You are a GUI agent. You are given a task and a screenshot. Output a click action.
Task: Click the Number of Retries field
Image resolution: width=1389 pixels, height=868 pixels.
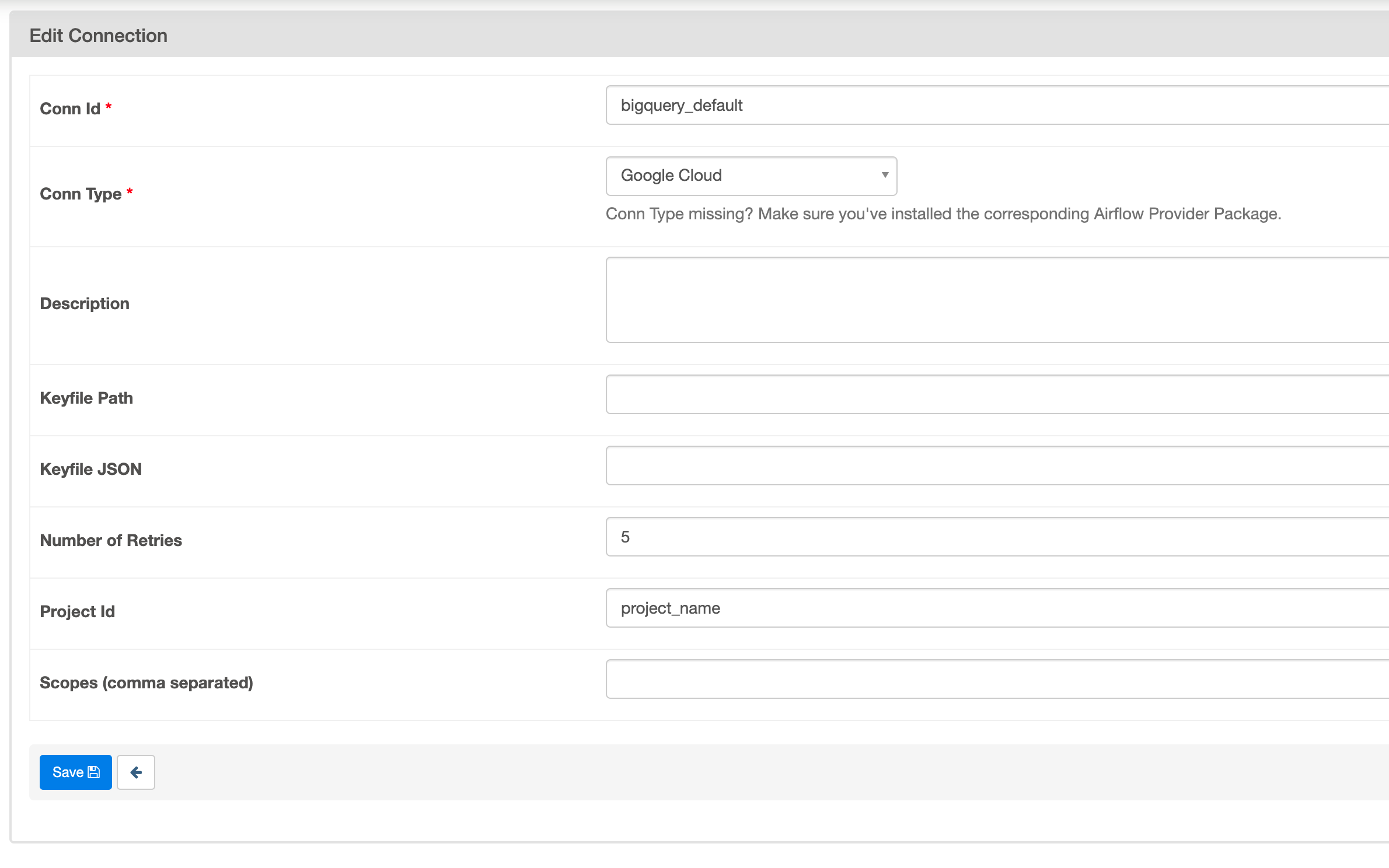coord(997,537)
